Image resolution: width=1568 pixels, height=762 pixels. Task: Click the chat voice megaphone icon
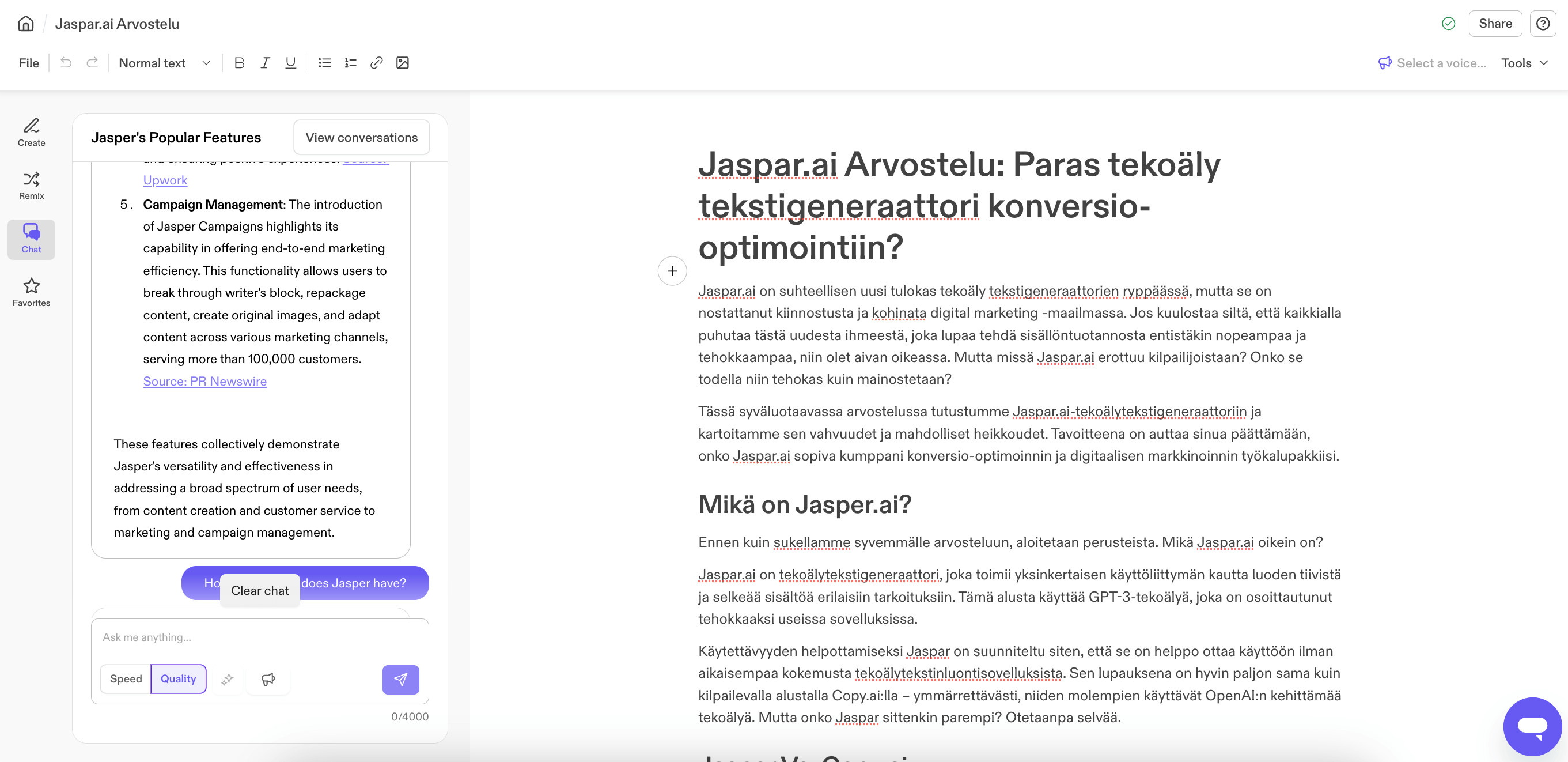click(268, 678)
